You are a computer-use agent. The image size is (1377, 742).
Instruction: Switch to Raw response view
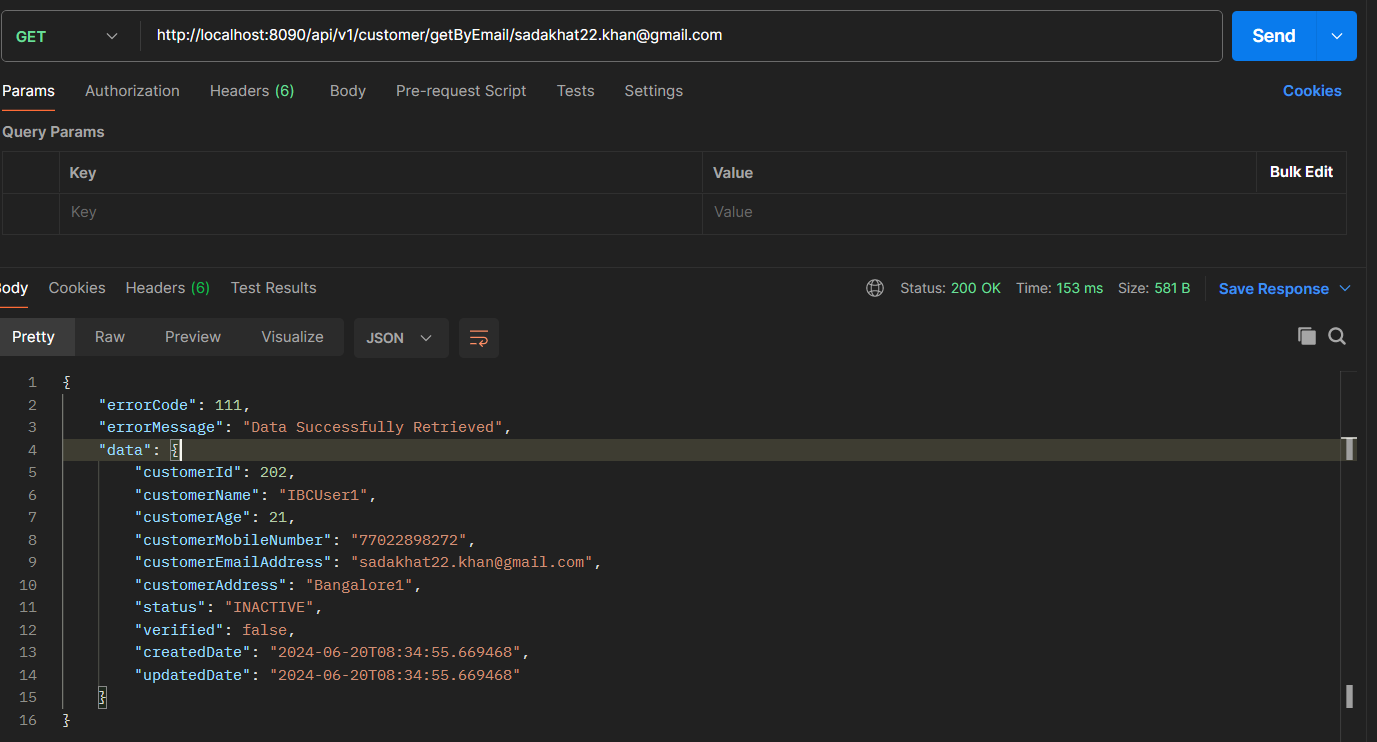pos(110,337)
